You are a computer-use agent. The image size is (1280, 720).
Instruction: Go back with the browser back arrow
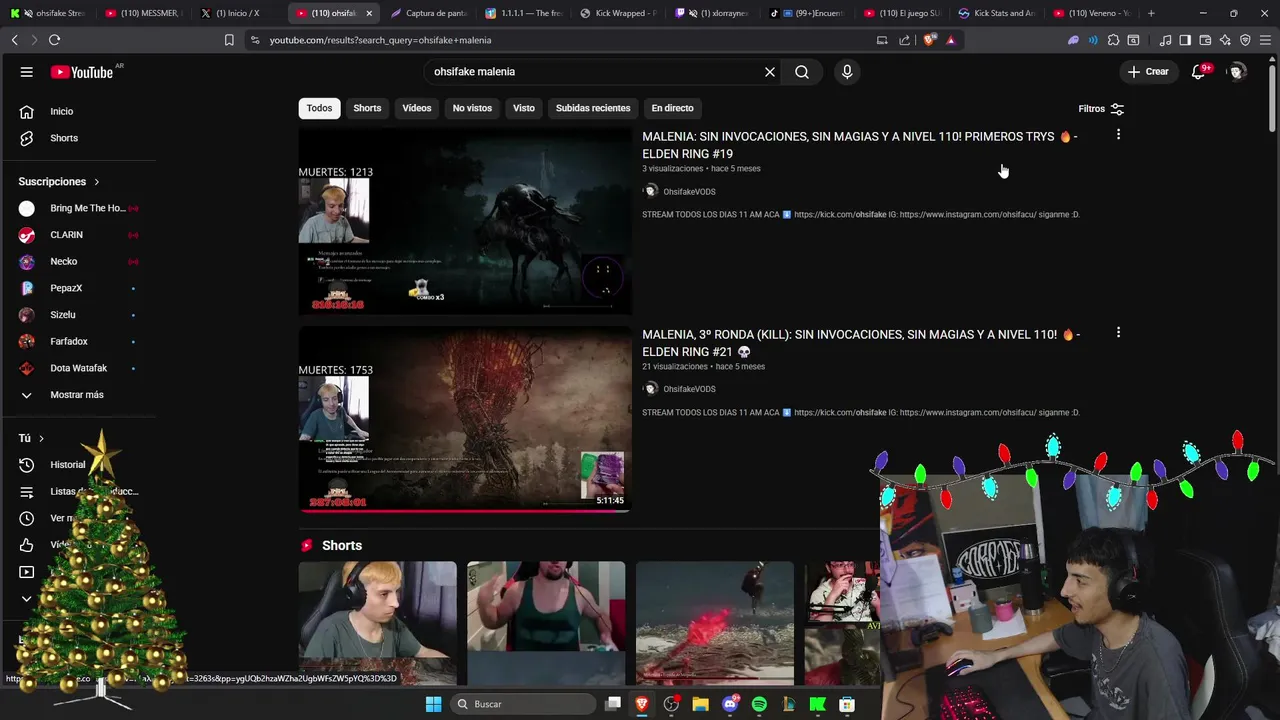[14, 40]
